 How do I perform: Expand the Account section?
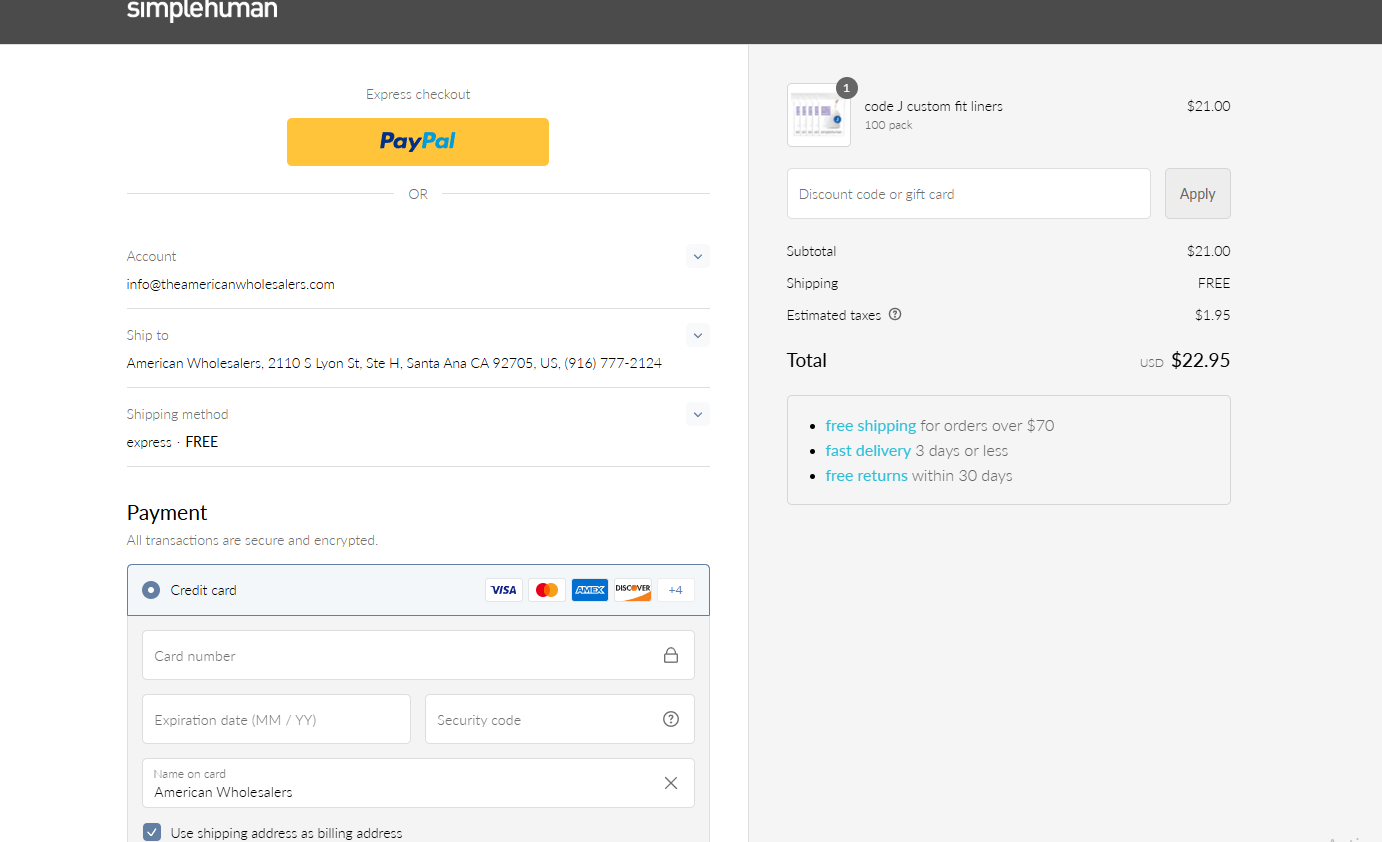(x=698, y=256)
